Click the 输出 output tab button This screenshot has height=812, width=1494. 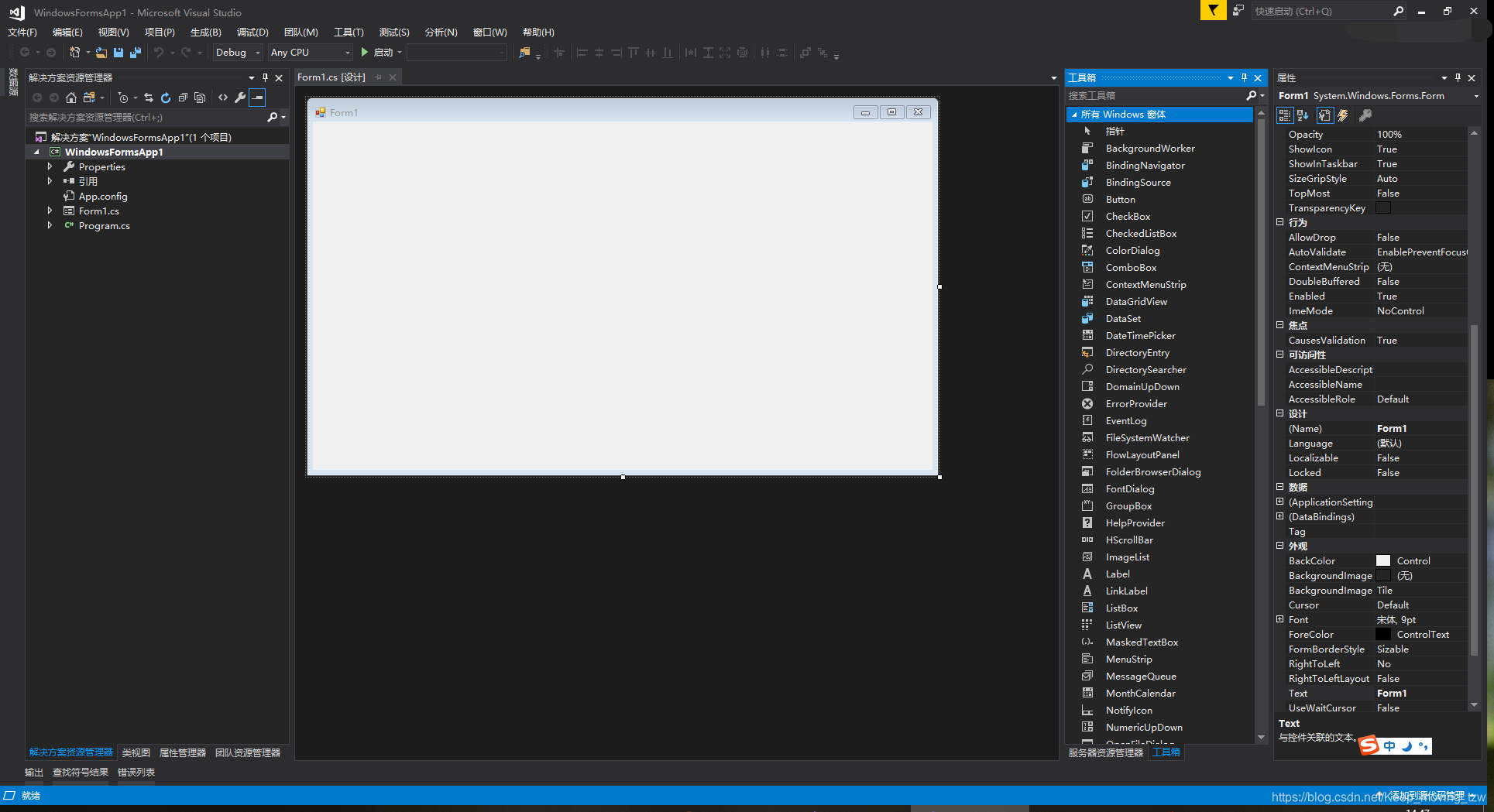[x=34, y=773]
